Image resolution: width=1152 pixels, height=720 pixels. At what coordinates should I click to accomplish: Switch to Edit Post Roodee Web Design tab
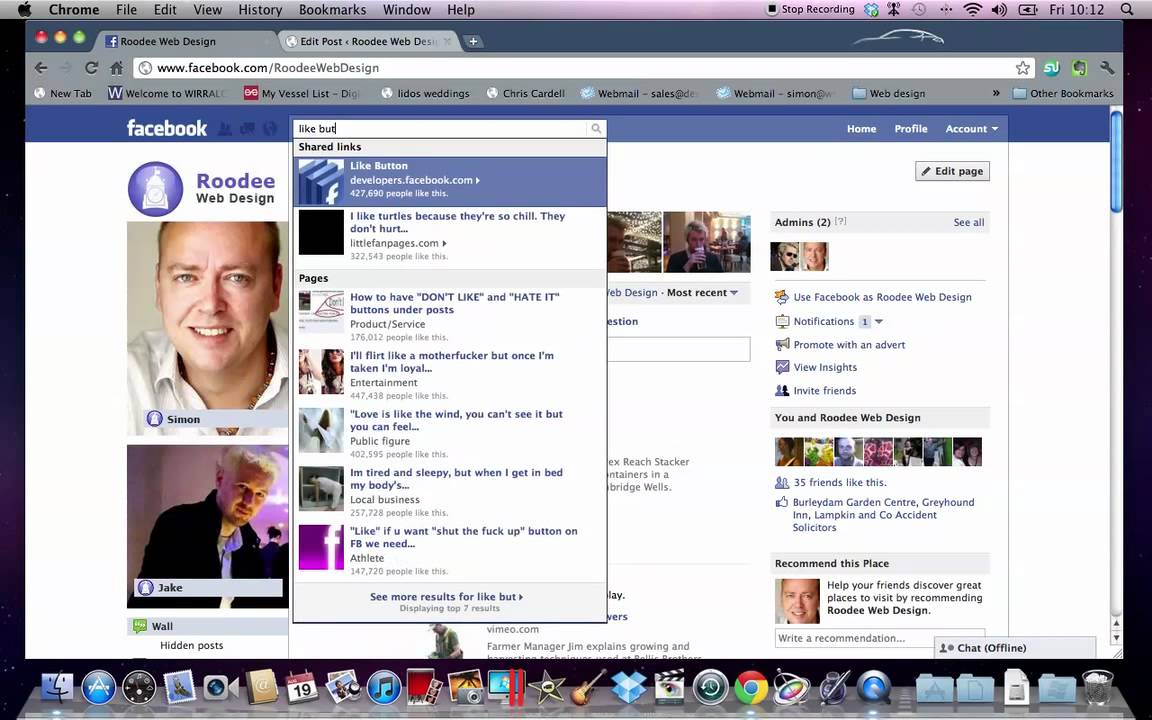pyautogui.click(x=367, y=41)
